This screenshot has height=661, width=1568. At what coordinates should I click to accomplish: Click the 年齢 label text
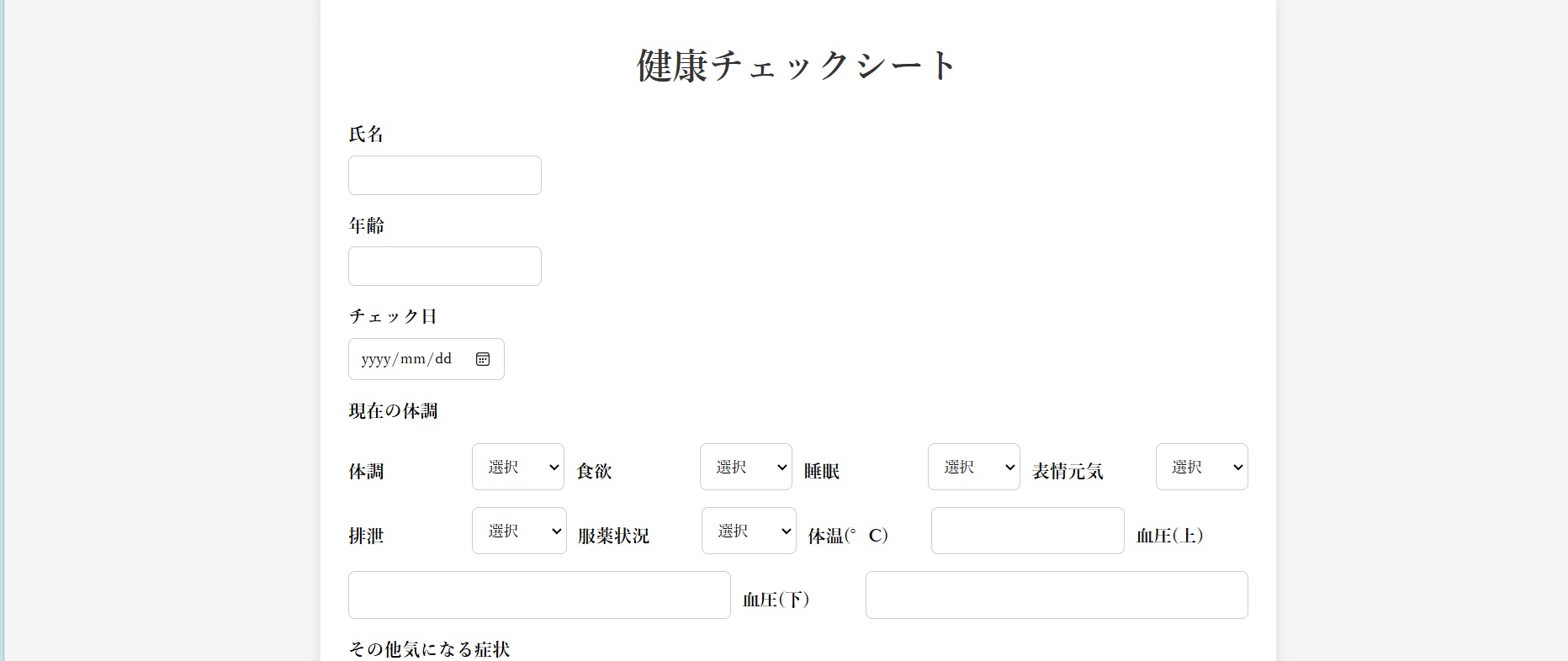pyautogui.click(x=366, y=225)
